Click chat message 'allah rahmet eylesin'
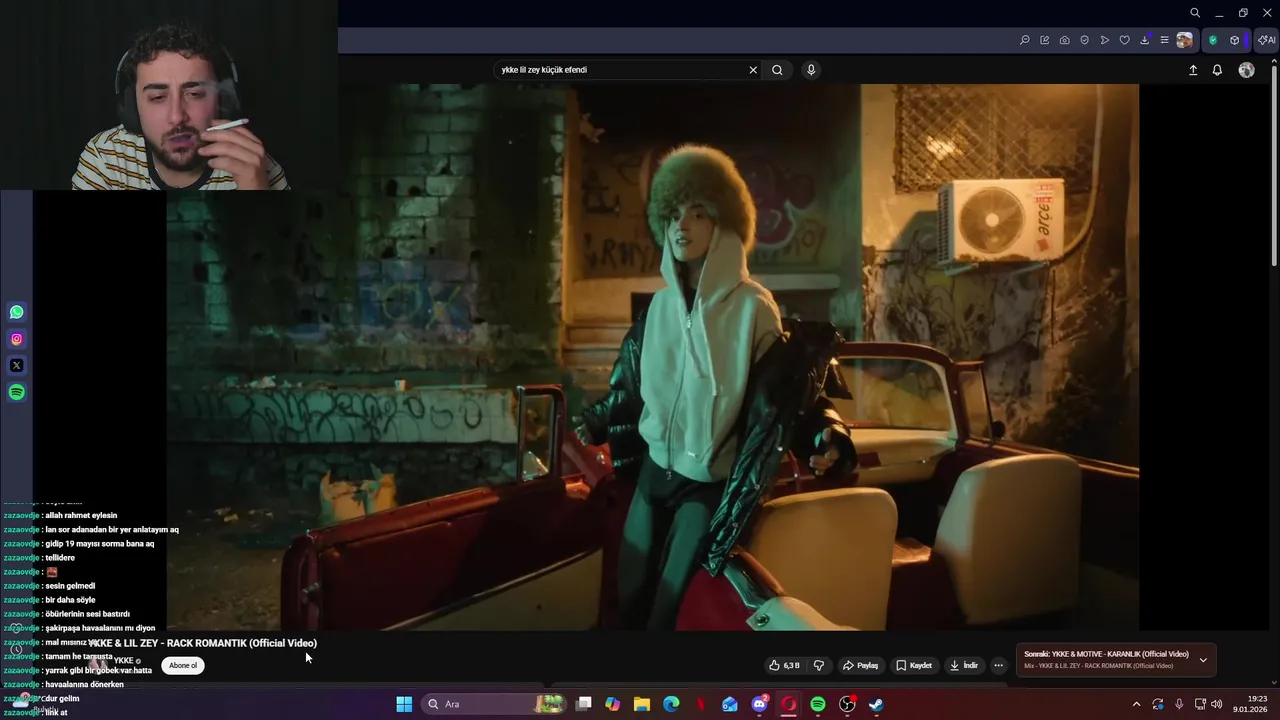Screen dimensions: 1280x720 pyautogui.click(x=81, y=515)
